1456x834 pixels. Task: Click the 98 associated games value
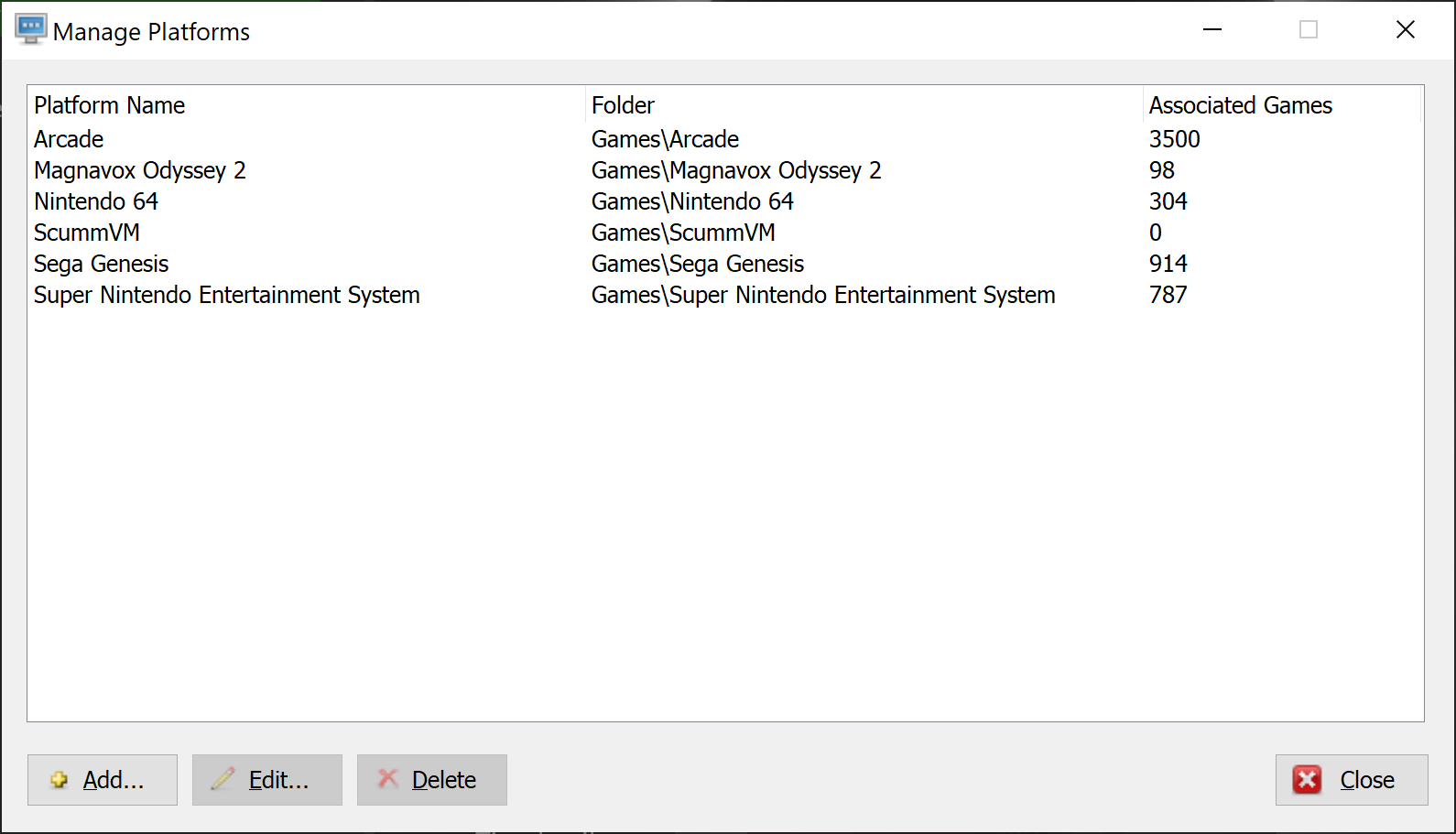[x=1162, y=170]
